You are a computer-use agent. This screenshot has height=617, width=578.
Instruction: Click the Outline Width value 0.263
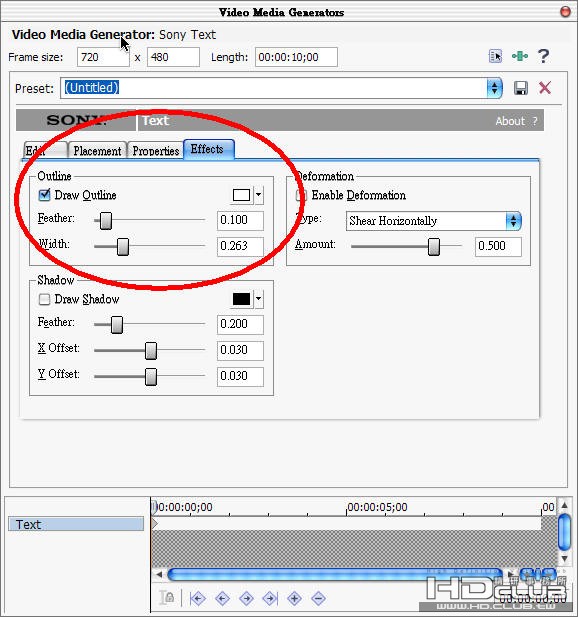tap(240, 246)
